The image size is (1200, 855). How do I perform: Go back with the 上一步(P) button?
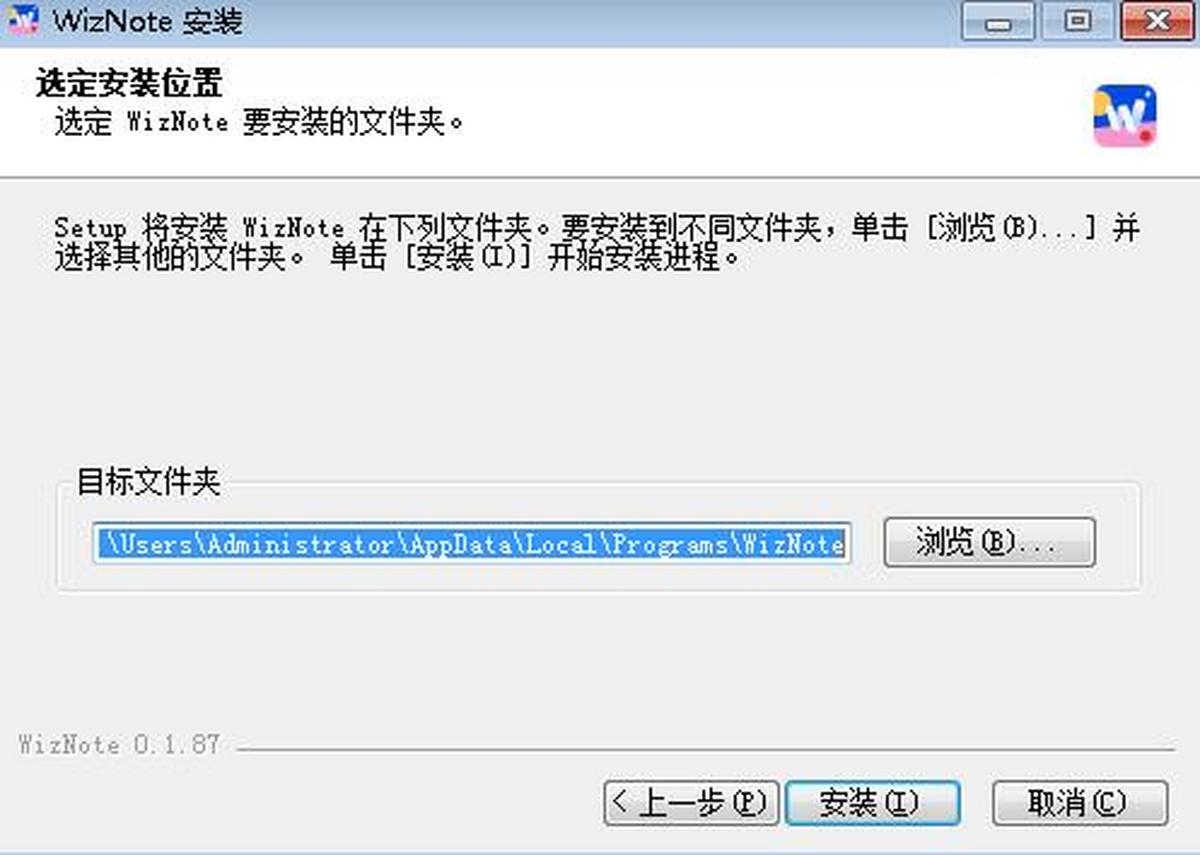pos(691,803)
